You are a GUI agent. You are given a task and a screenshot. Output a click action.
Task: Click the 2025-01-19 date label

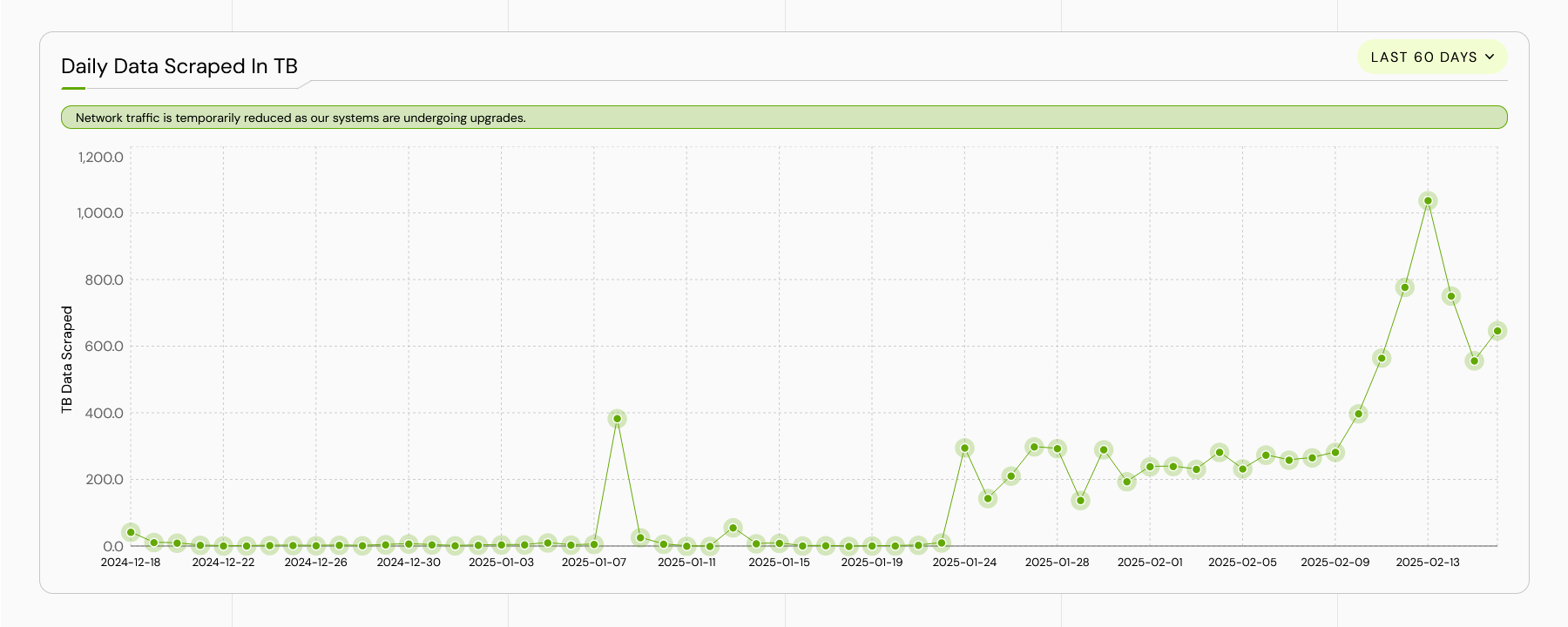click(872, 563)
